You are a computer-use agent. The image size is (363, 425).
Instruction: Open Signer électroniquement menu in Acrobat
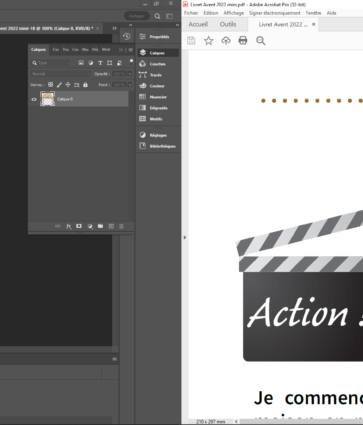(x=275, y=13)
